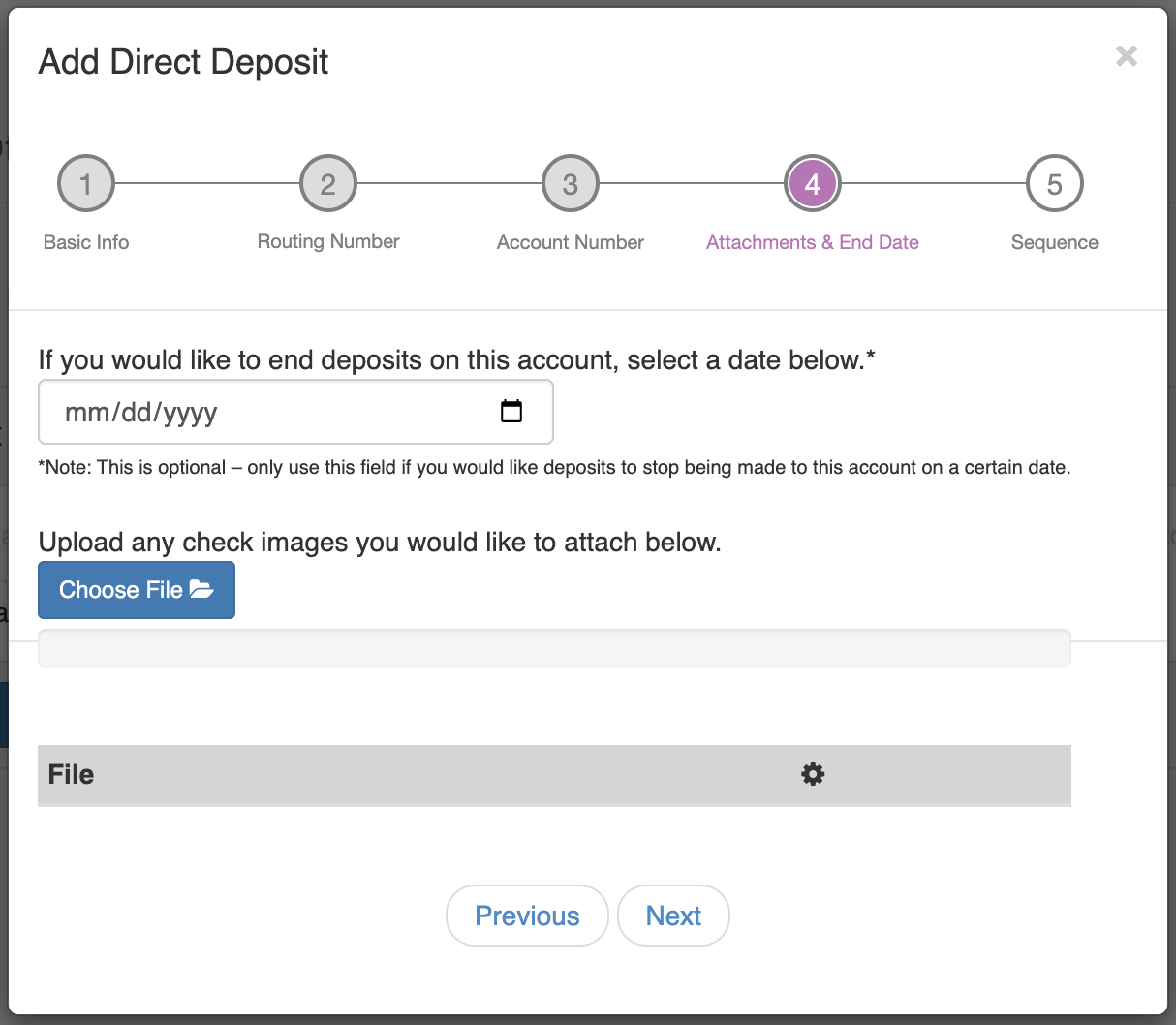Click the gear icon in the File header

pyautogui.click(x=813, y=774)
